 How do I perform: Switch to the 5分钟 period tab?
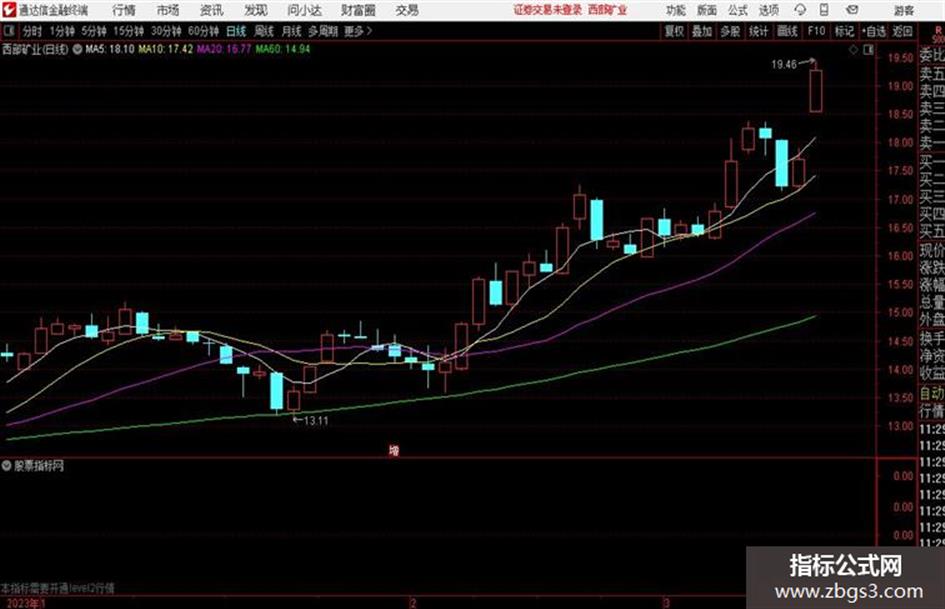tap(93, 31)
